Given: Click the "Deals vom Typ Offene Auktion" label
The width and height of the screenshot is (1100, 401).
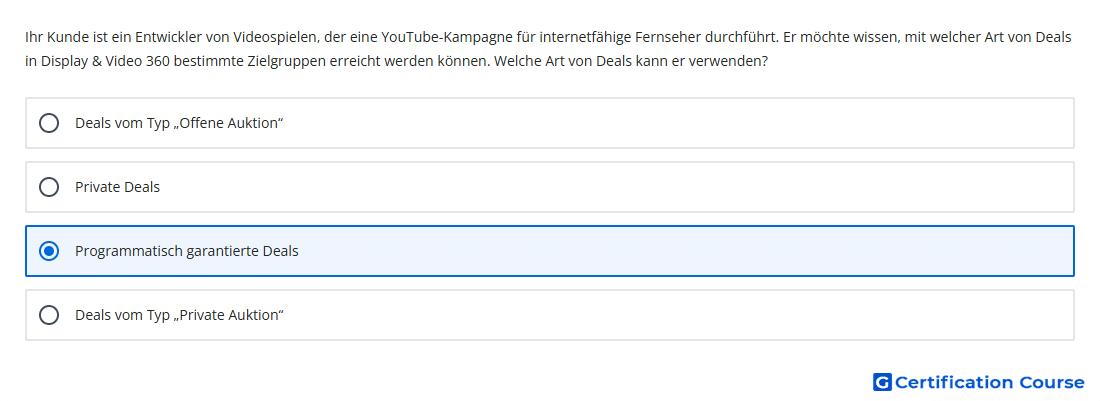Looking at the screenshot, I should (x=179, y=123).
